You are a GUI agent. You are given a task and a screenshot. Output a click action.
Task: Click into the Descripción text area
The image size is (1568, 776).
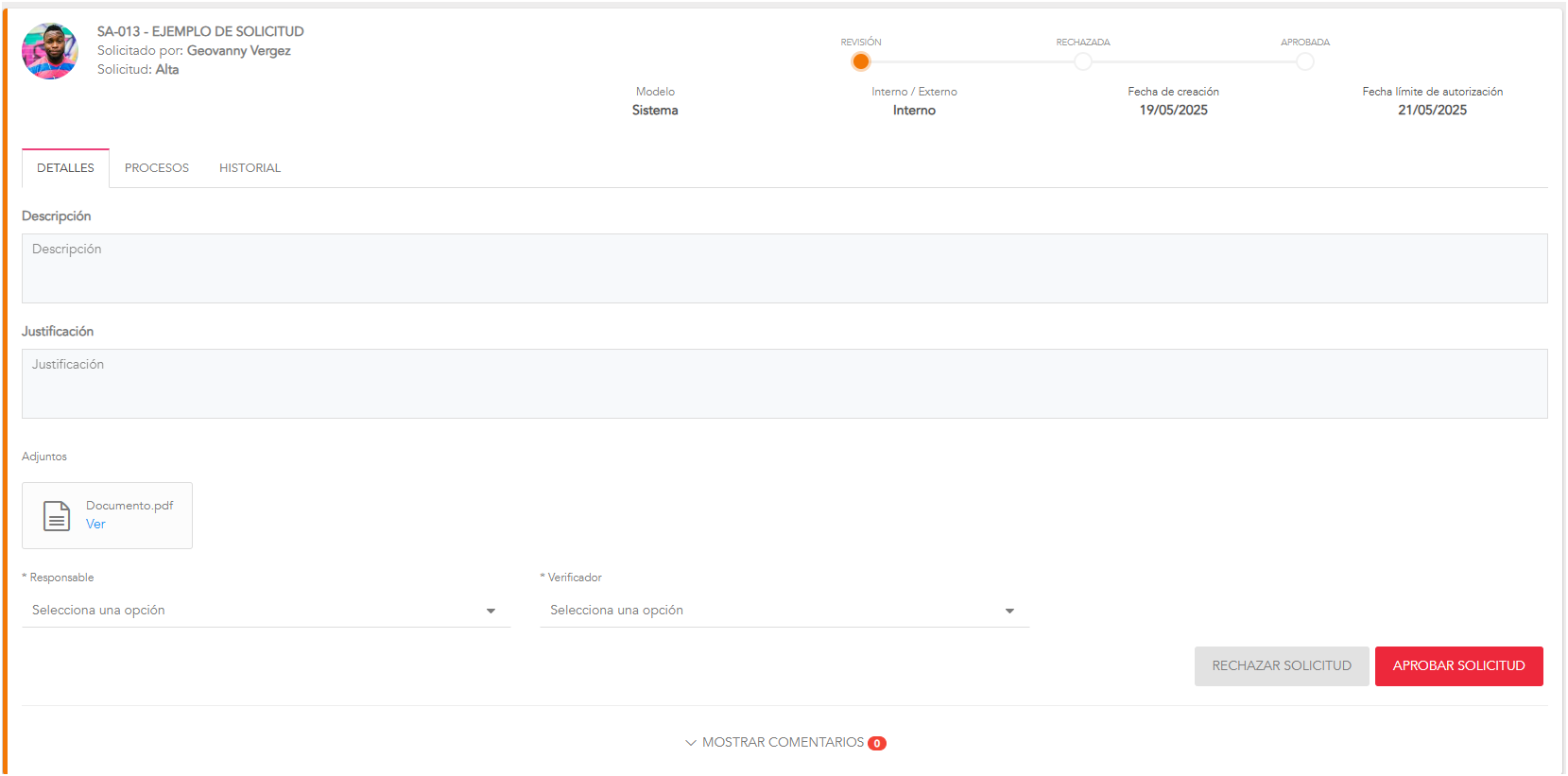784,268
